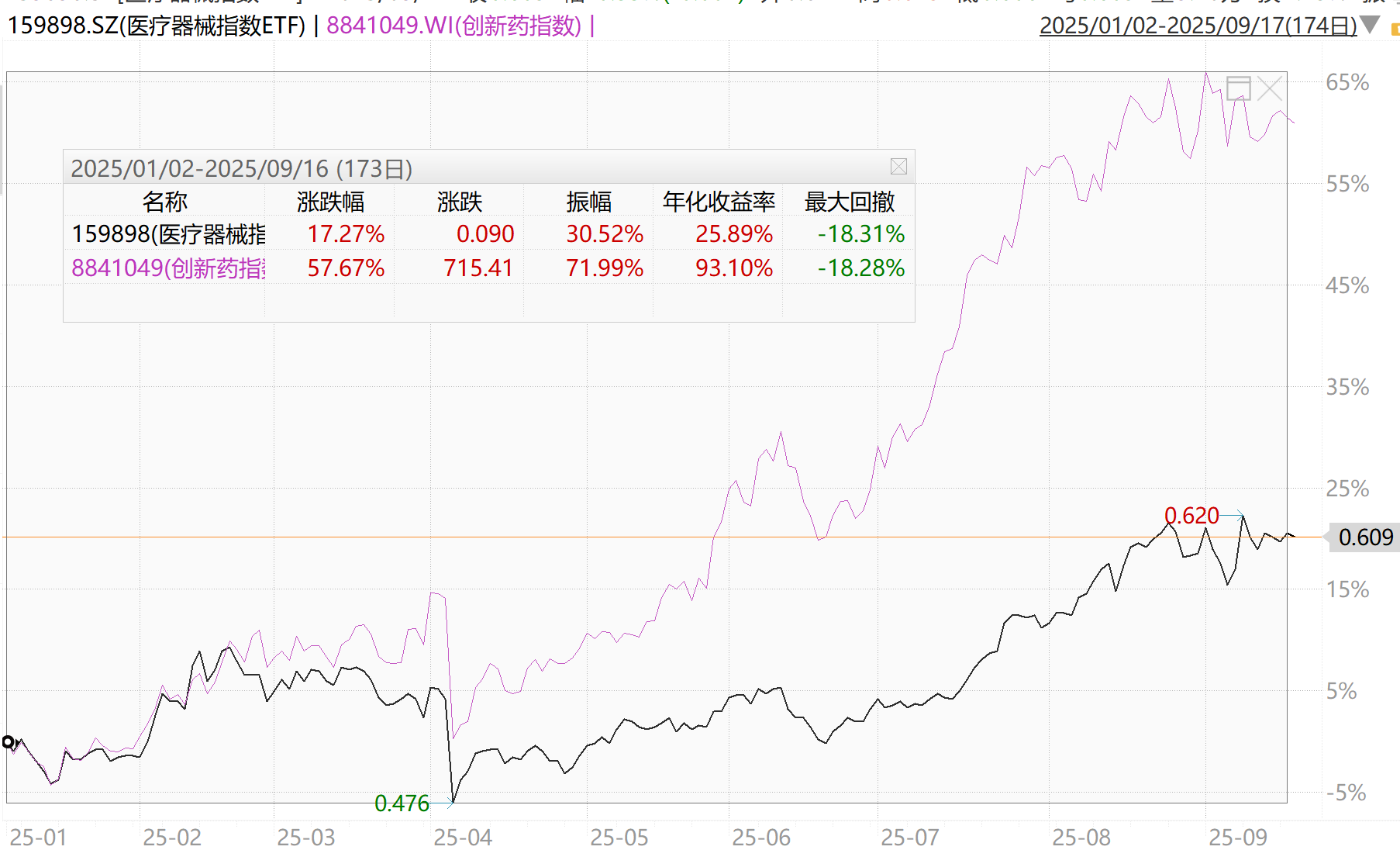Select the 8841049.WI 创新药指数 legend label
Viewport: 1400px width, 850px height.
point(453,26)
